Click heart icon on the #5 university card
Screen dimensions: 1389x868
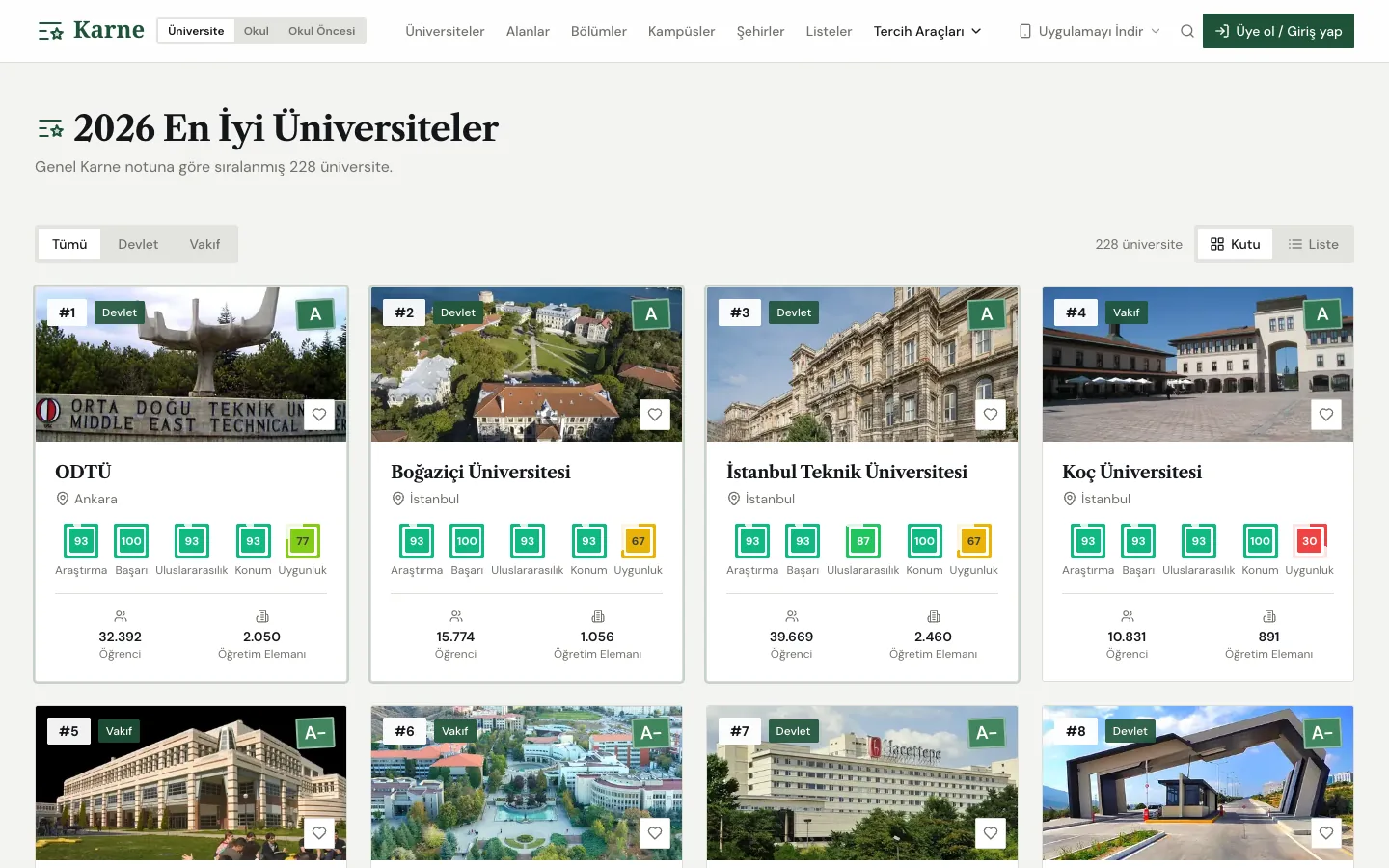pyautogui.click(x=319, y=833)
